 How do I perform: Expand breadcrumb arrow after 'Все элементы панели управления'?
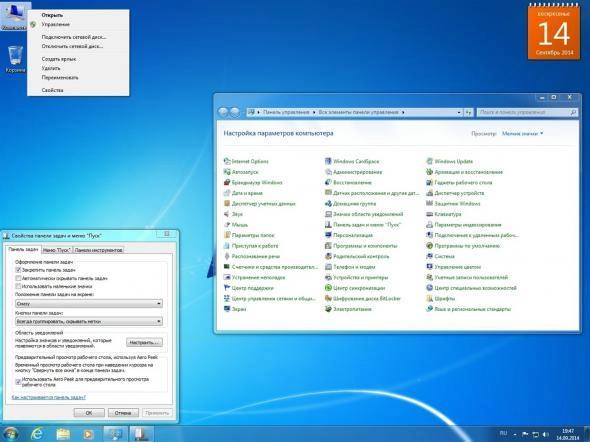[x=403, y=112]
